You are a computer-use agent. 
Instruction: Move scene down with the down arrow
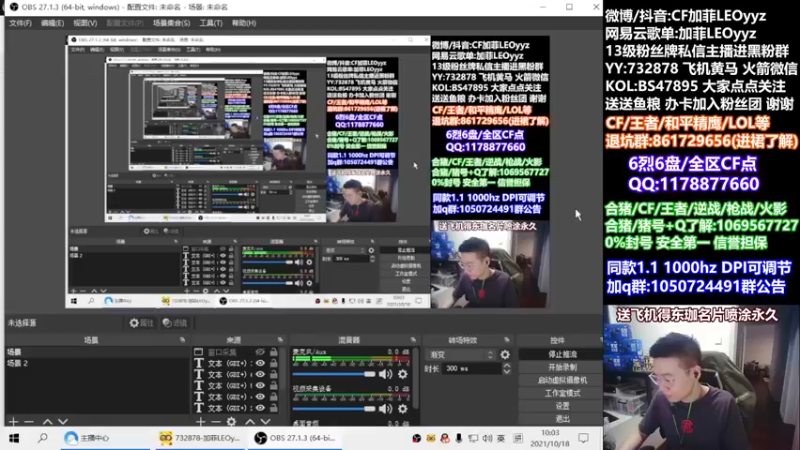coord(63,422)
